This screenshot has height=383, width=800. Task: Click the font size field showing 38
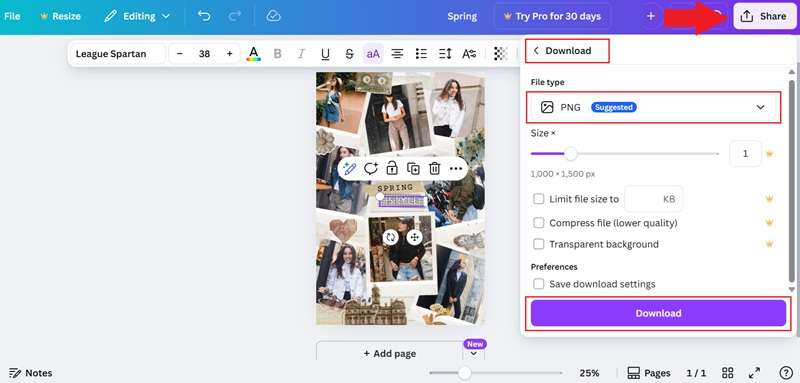205,54
